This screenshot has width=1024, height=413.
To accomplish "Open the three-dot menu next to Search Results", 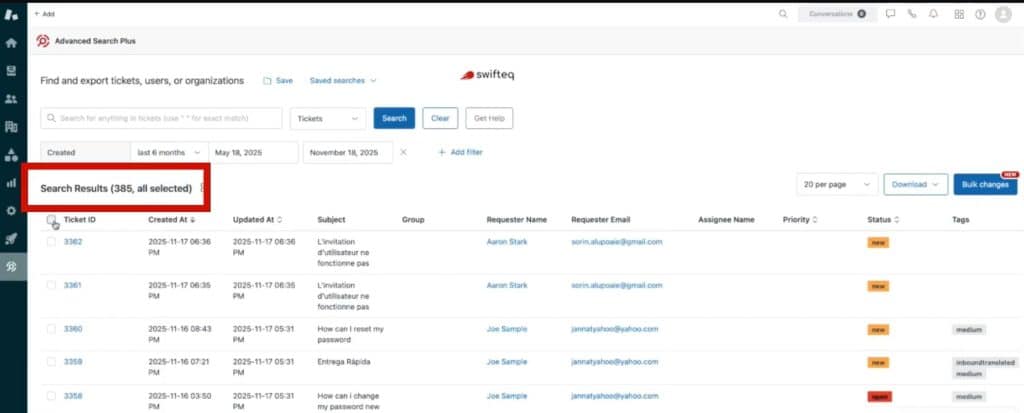I will [x=202, y=188].
